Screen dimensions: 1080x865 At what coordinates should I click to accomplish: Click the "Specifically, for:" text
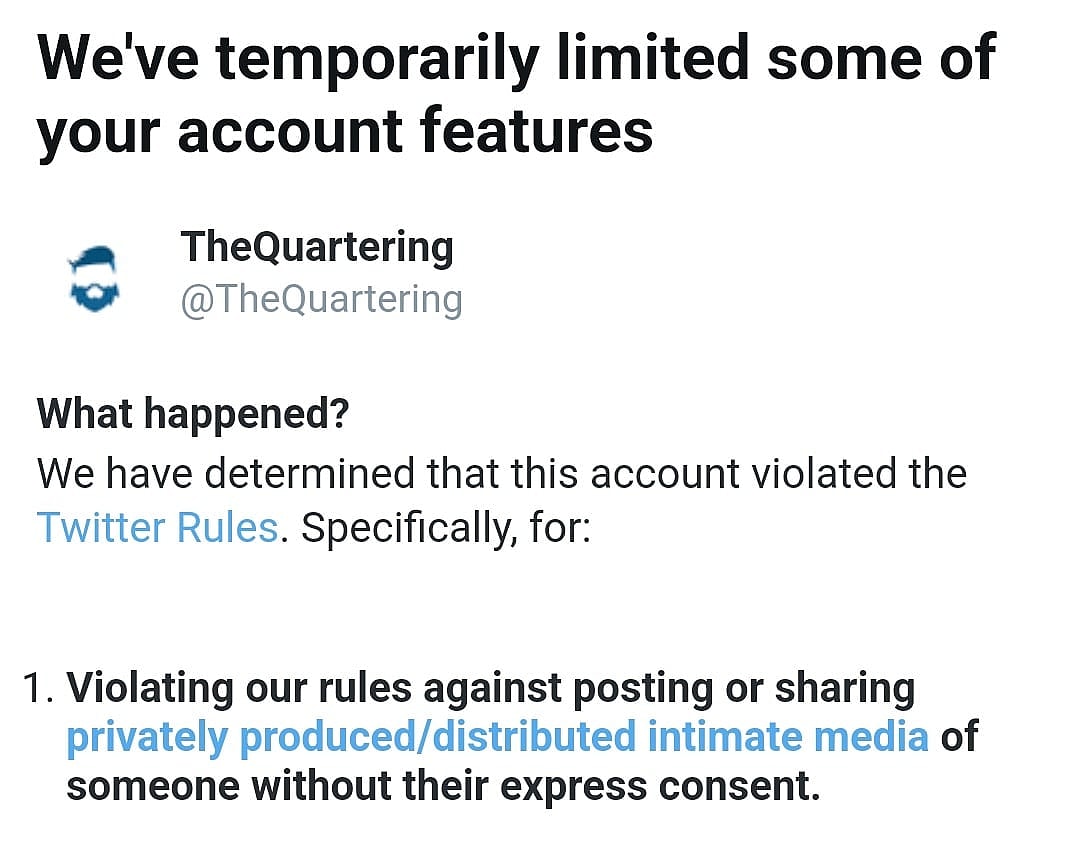pyautogui.click(x=446, y=527)
